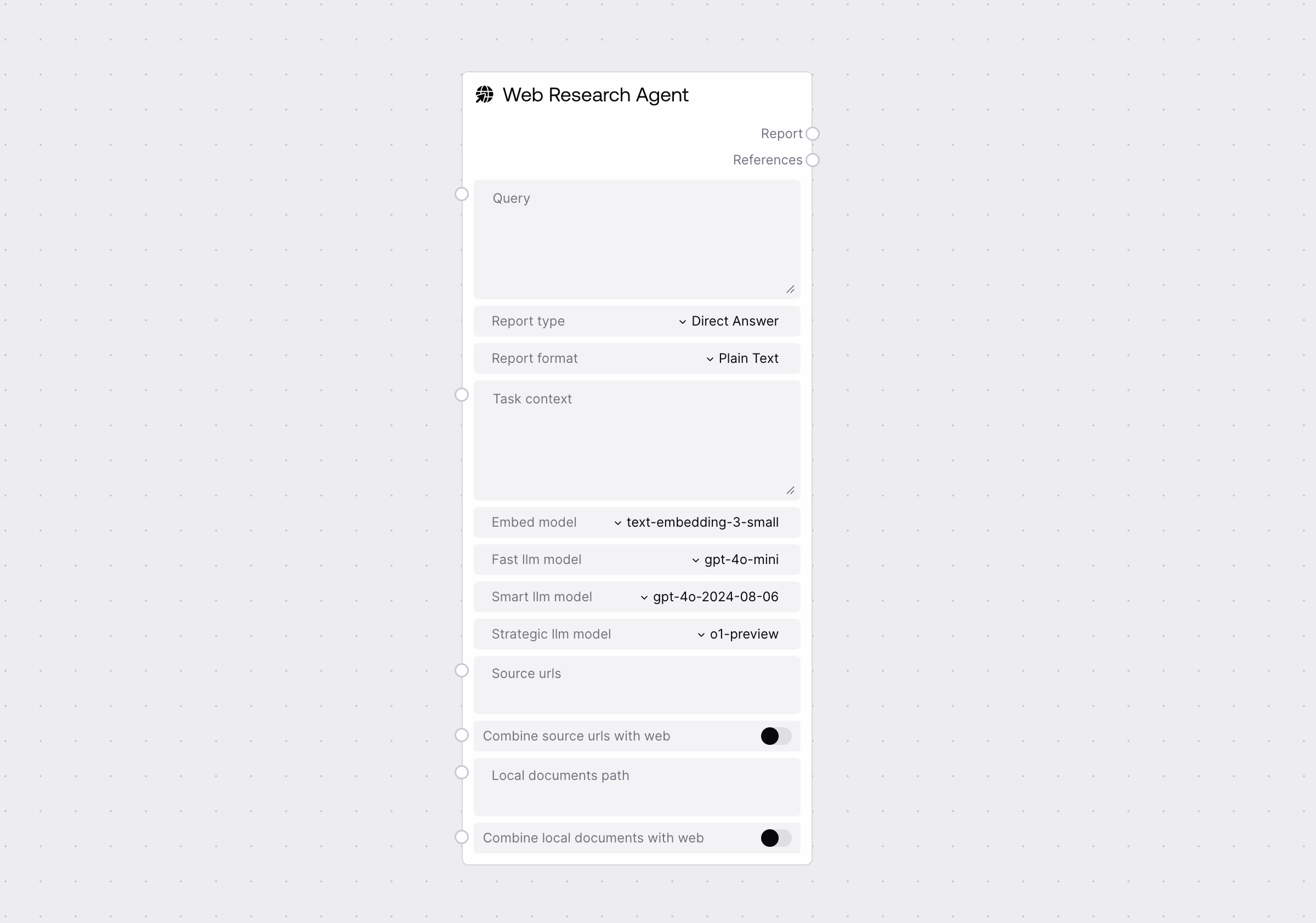
Task: Click the Combine source urls input port
Action: pyautogui.click(x=463, y=735)
